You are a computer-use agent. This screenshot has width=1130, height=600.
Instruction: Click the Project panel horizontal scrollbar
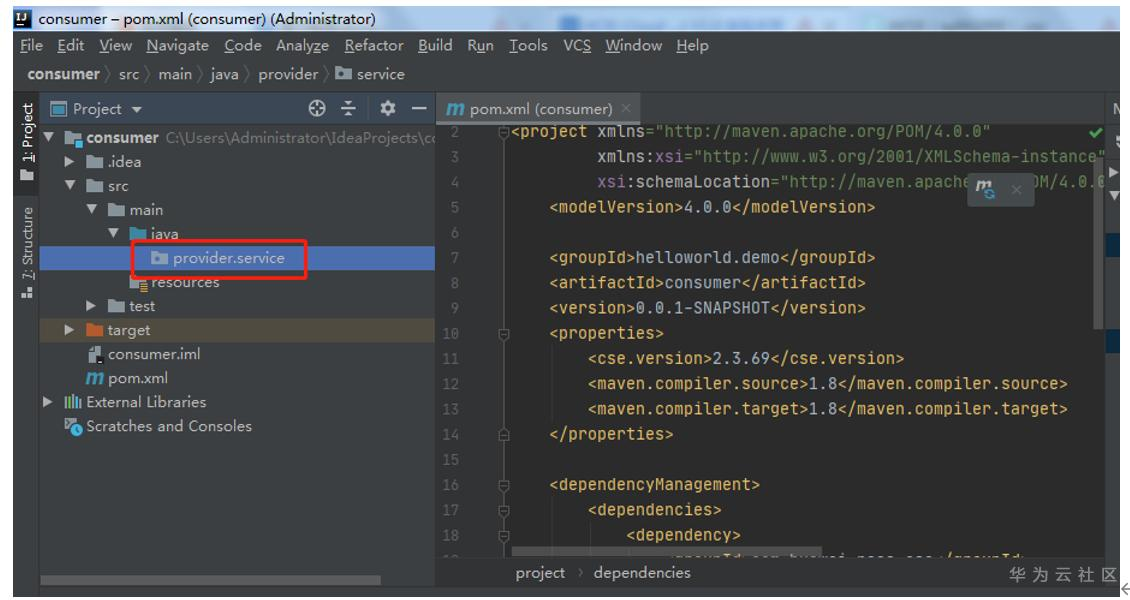210,580
